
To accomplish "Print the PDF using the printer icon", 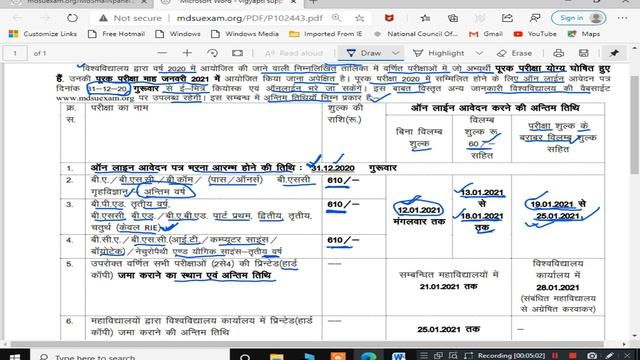I will click(558, 53).
